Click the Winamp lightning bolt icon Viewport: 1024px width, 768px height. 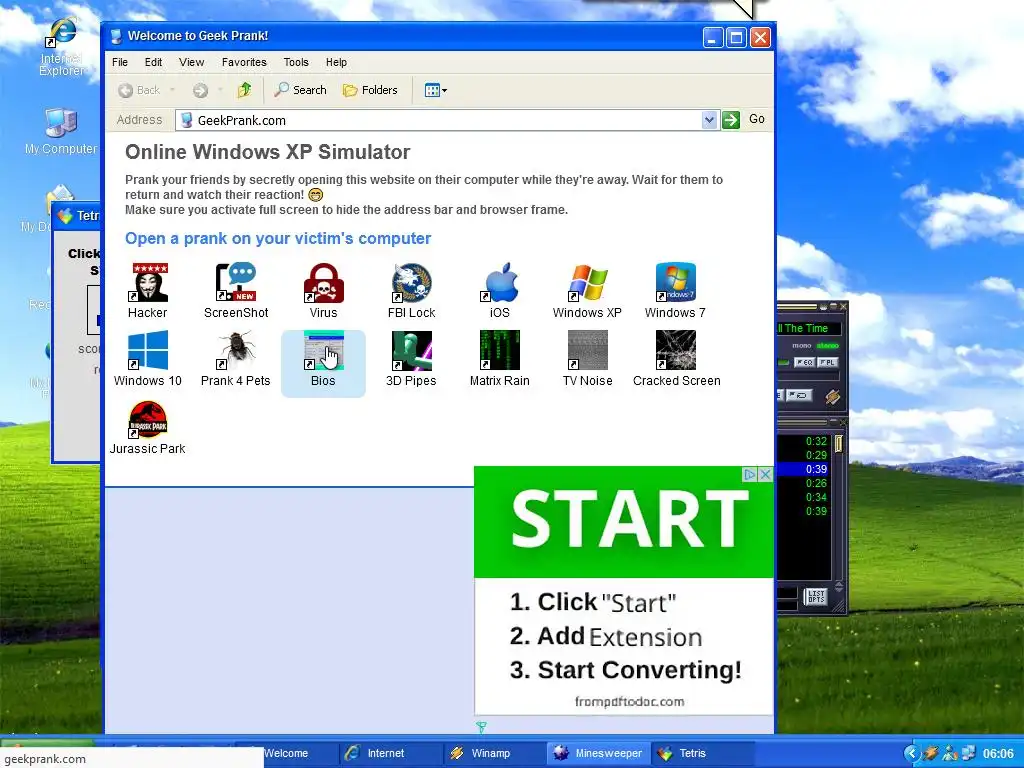pyautogui.click(x=832, y=396)
